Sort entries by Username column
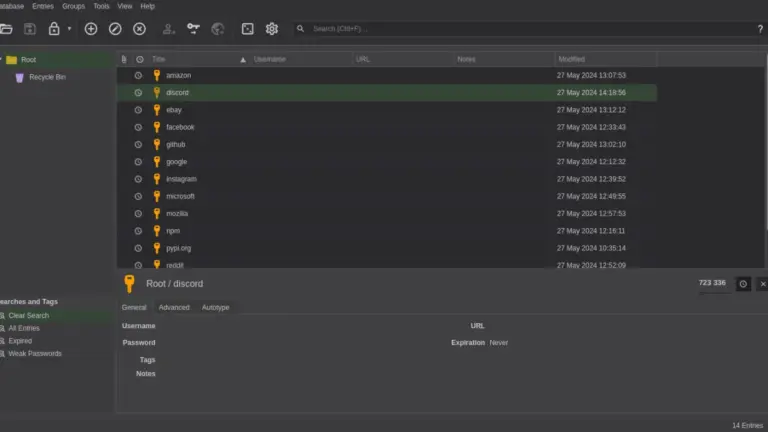 tap(301, 59)
